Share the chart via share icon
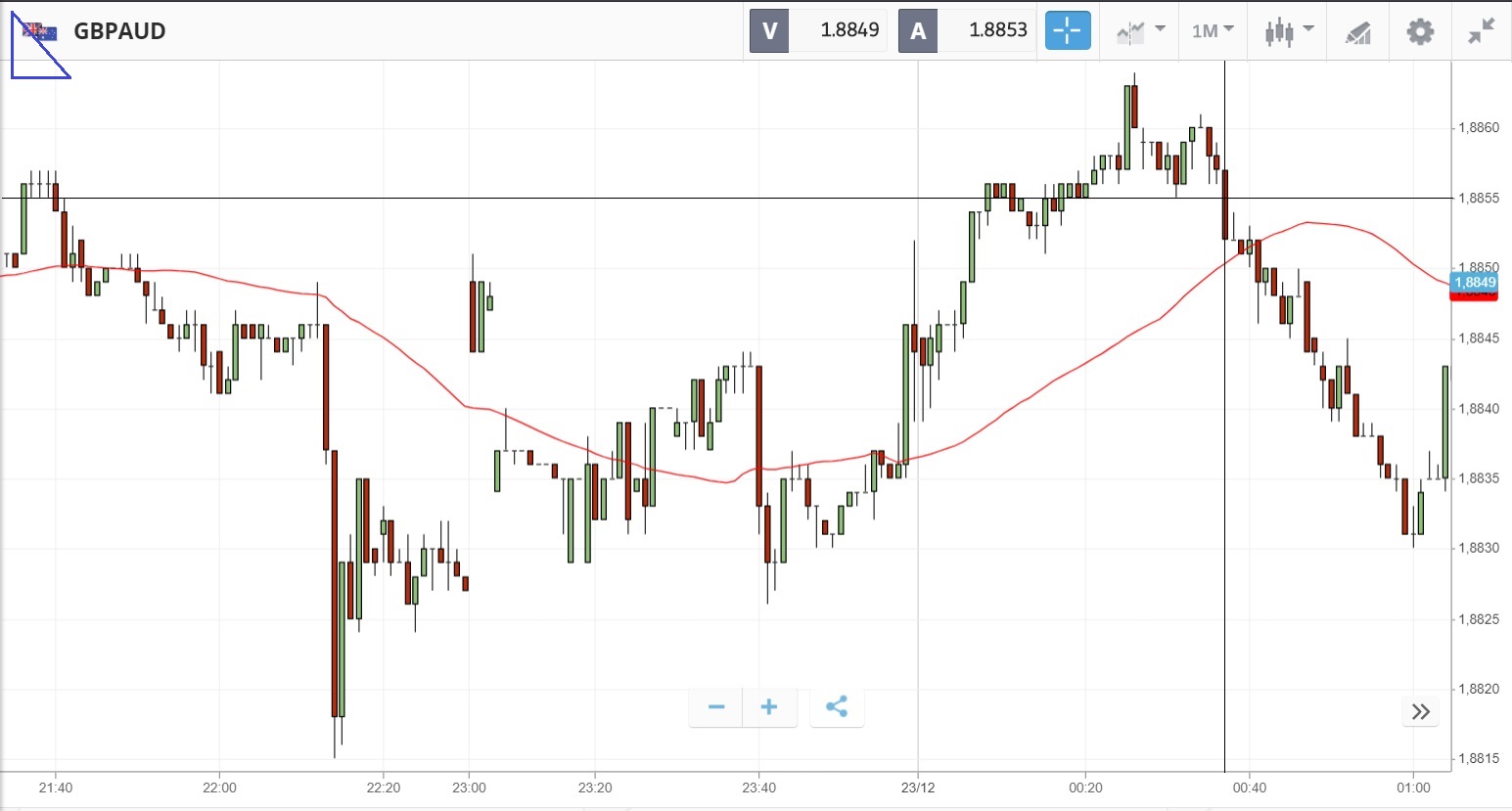This screenshot has height=811, width=1512. 837,707
